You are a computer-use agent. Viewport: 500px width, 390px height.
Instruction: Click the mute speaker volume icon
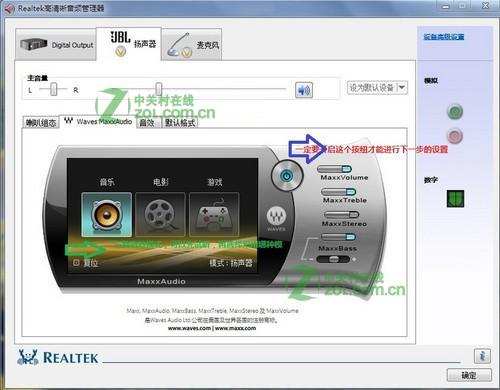[x=304, y=90]
